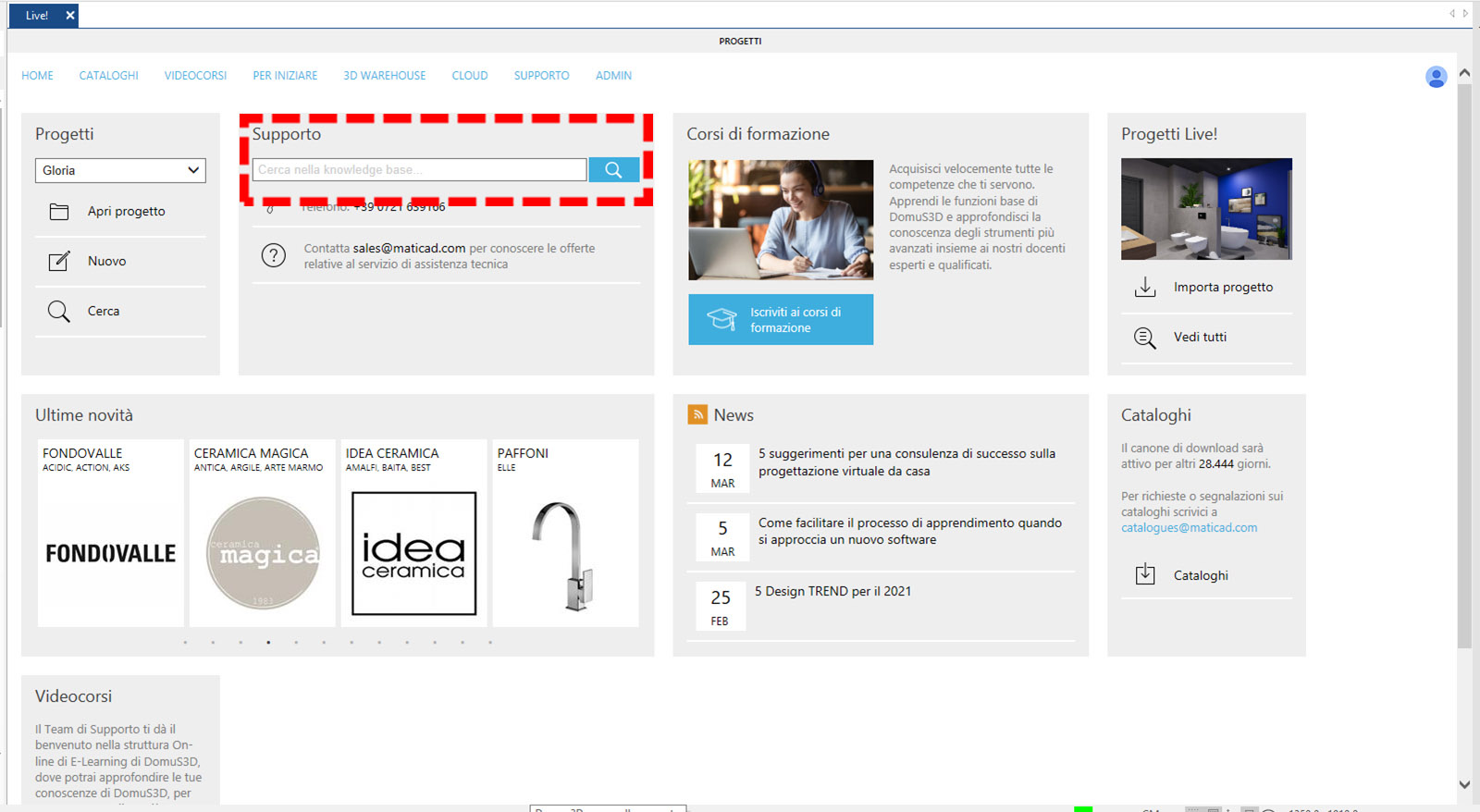The width and height of the screenshot is (1480, 812).
Task: Open the PAFFONI faucet card
Action: pos(565,534)
